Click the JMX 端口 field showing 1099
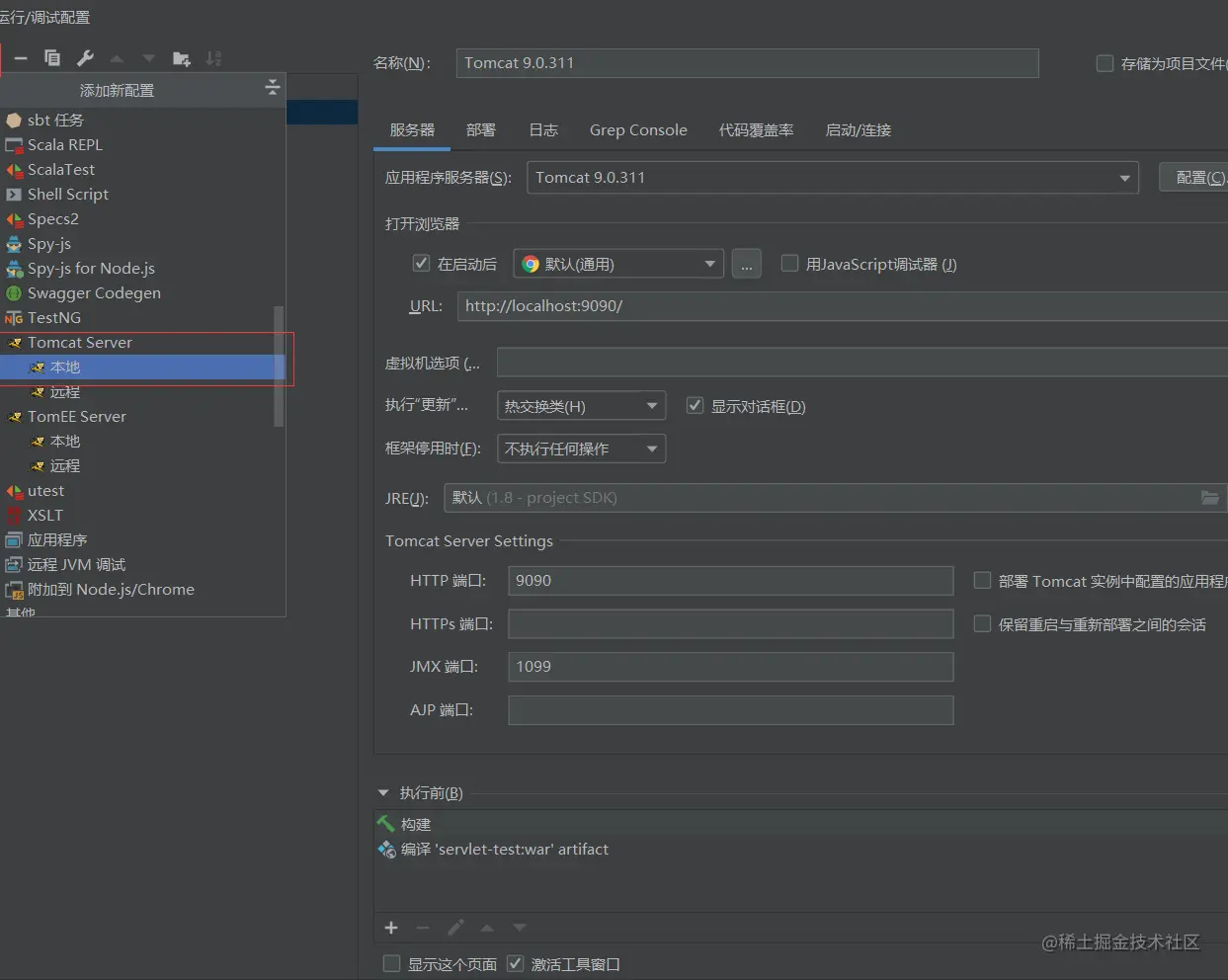 tap(731, 667)
